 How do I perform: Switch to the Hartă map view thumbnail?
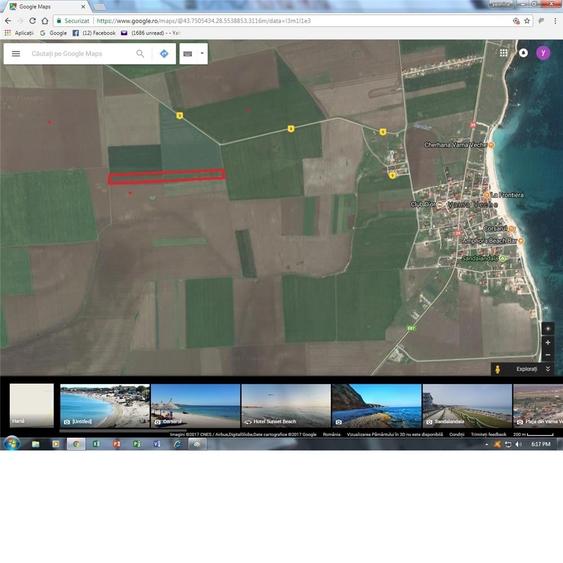[x=32, y=405]
